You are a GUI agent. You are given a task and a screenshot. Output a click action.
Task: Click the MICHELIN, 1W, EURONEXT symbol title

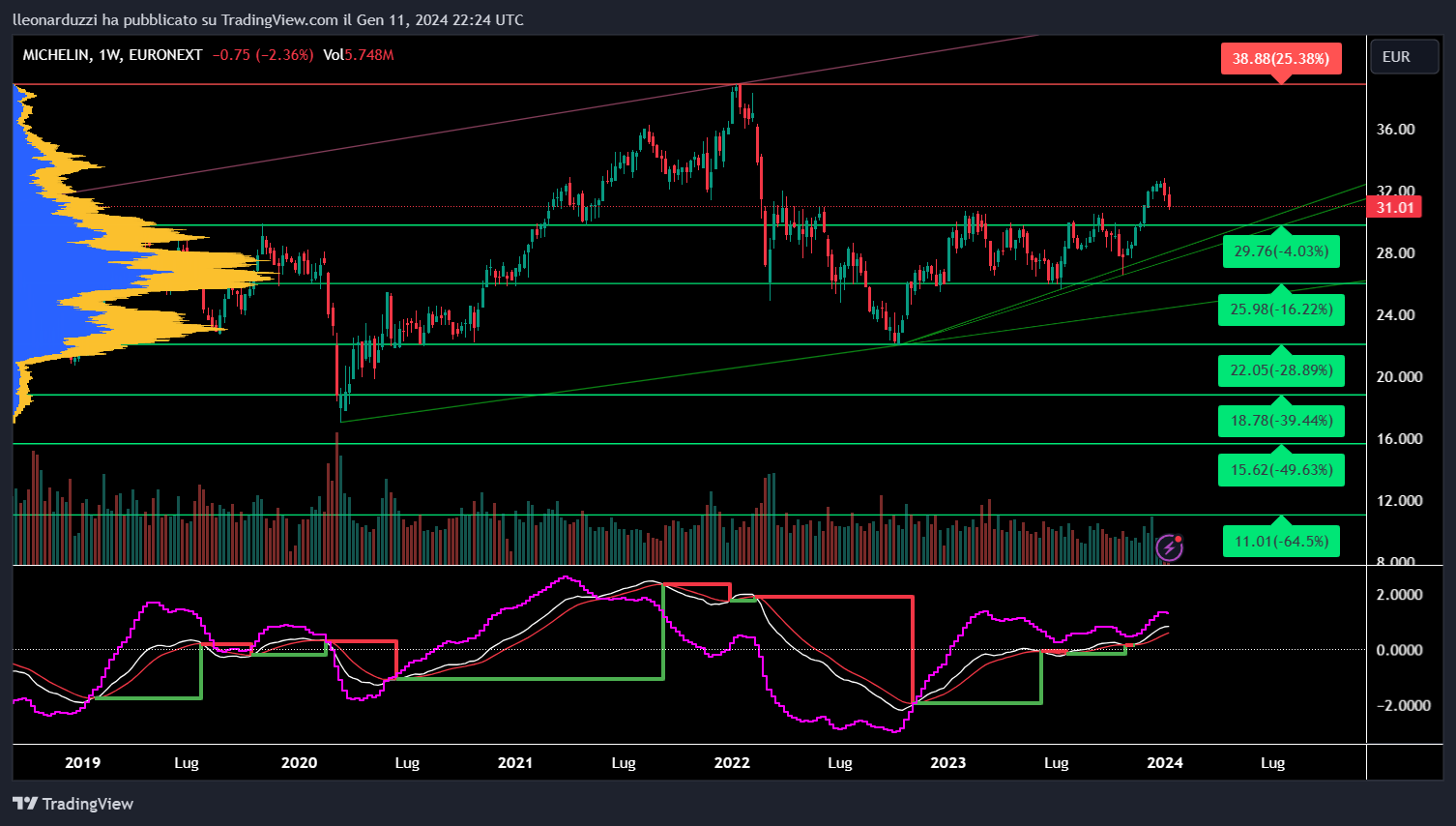tap(113, 55)
